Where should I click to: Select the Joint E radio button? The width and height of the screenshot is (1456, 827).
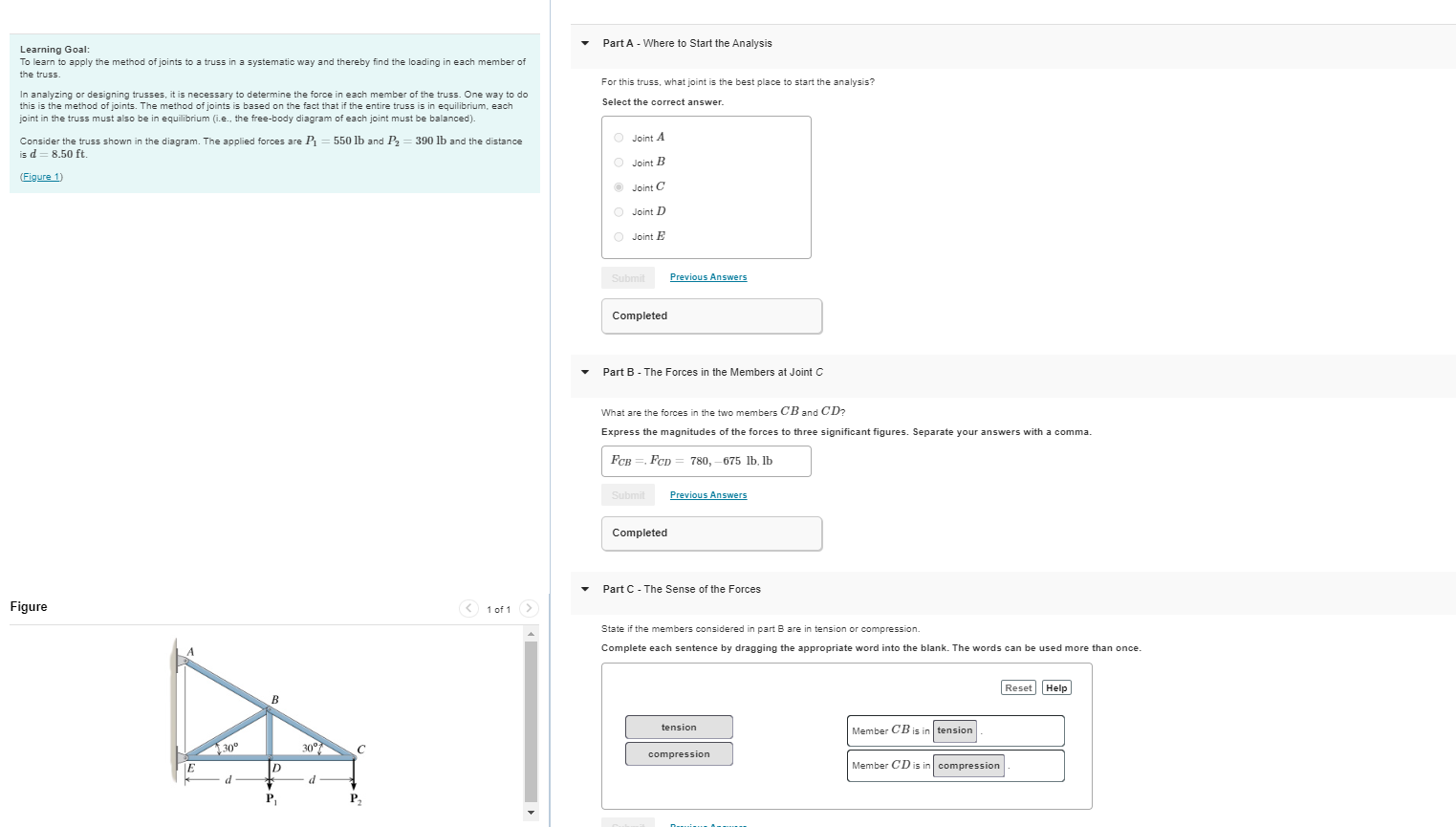(619, 236)
